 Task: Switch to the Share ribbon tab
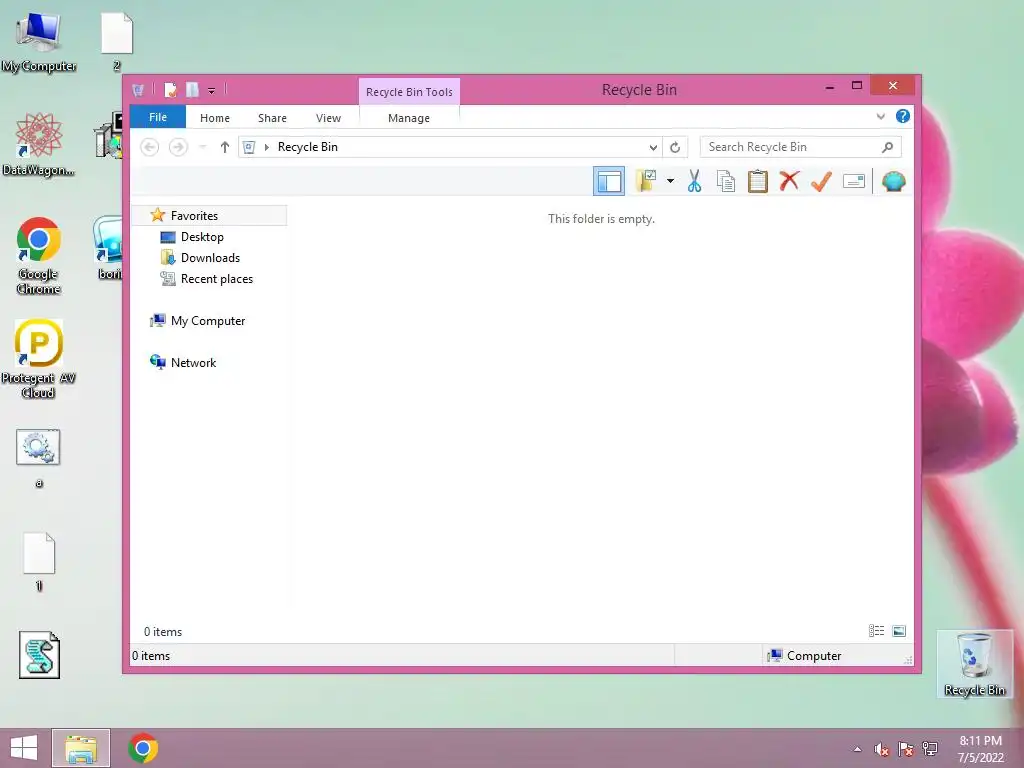pos(272,118)
